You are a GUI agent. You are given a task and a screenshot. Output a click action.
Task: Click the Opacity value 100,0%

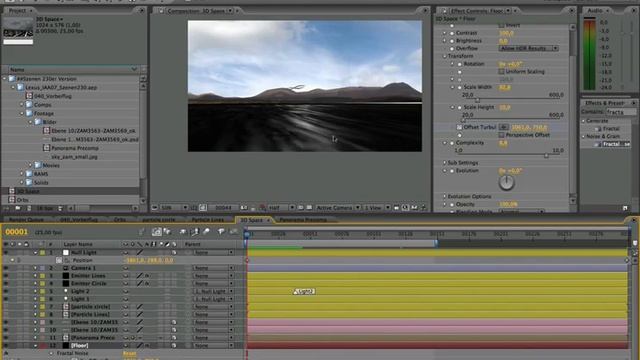coord(508,204)
